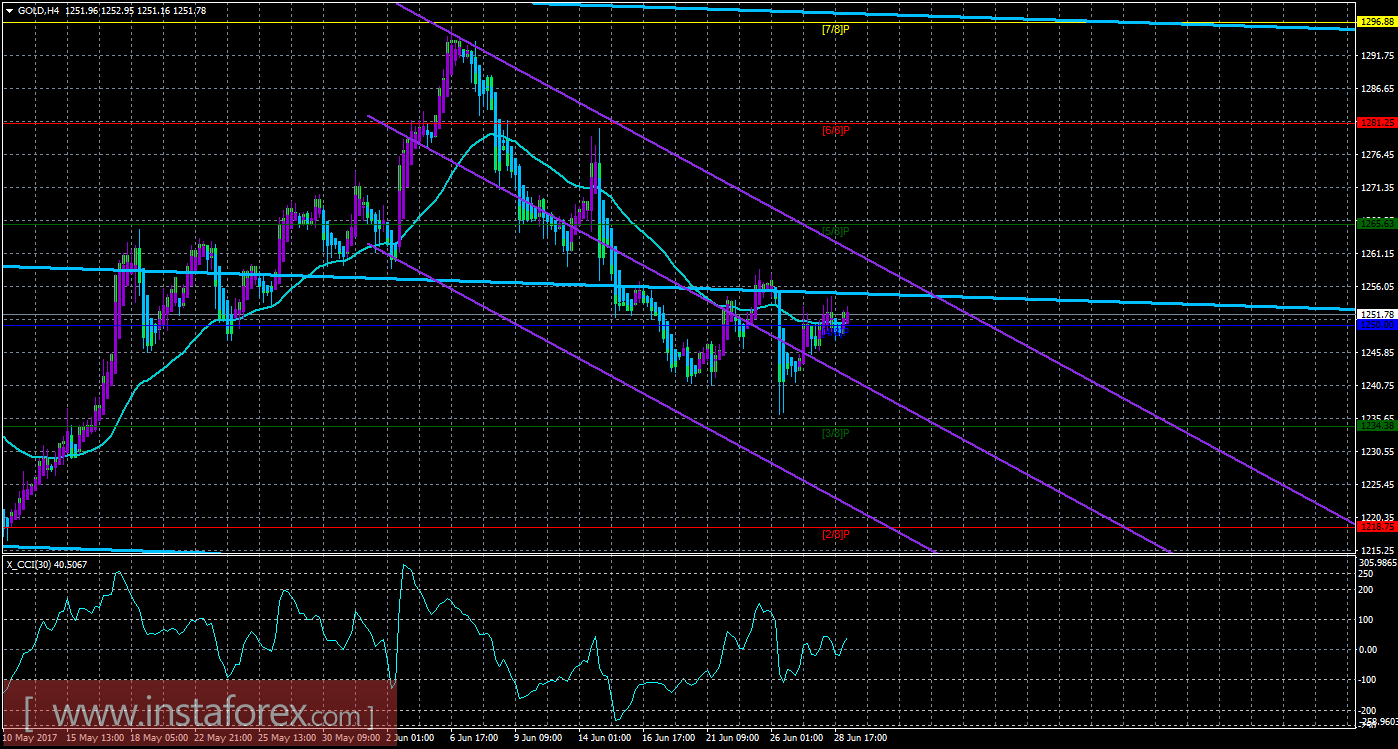1398x749 pixels.
Task: Click the CCI scale value 305.9865
Action: pos(1379,562)
